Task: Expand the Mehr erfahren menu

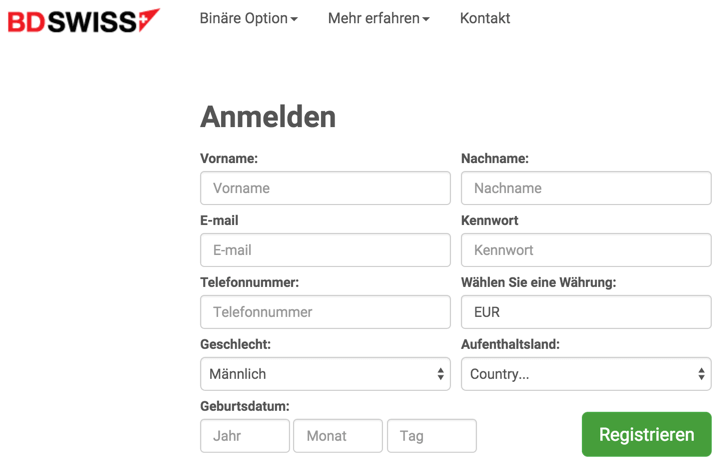Action: pyautogui.click(x=379, y=19)
